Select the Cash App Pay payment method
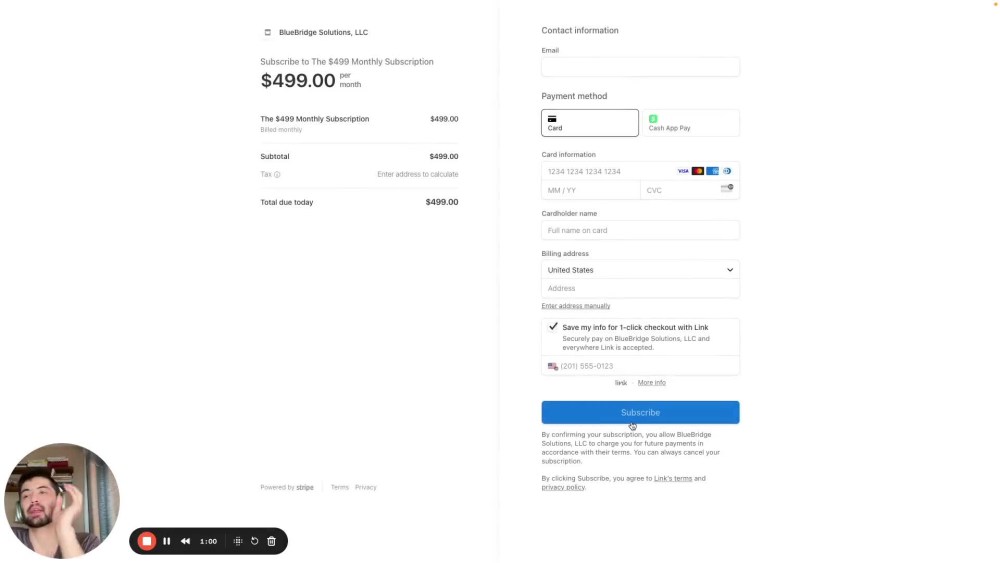This screenshot has height=563, width=1000. 691,123
